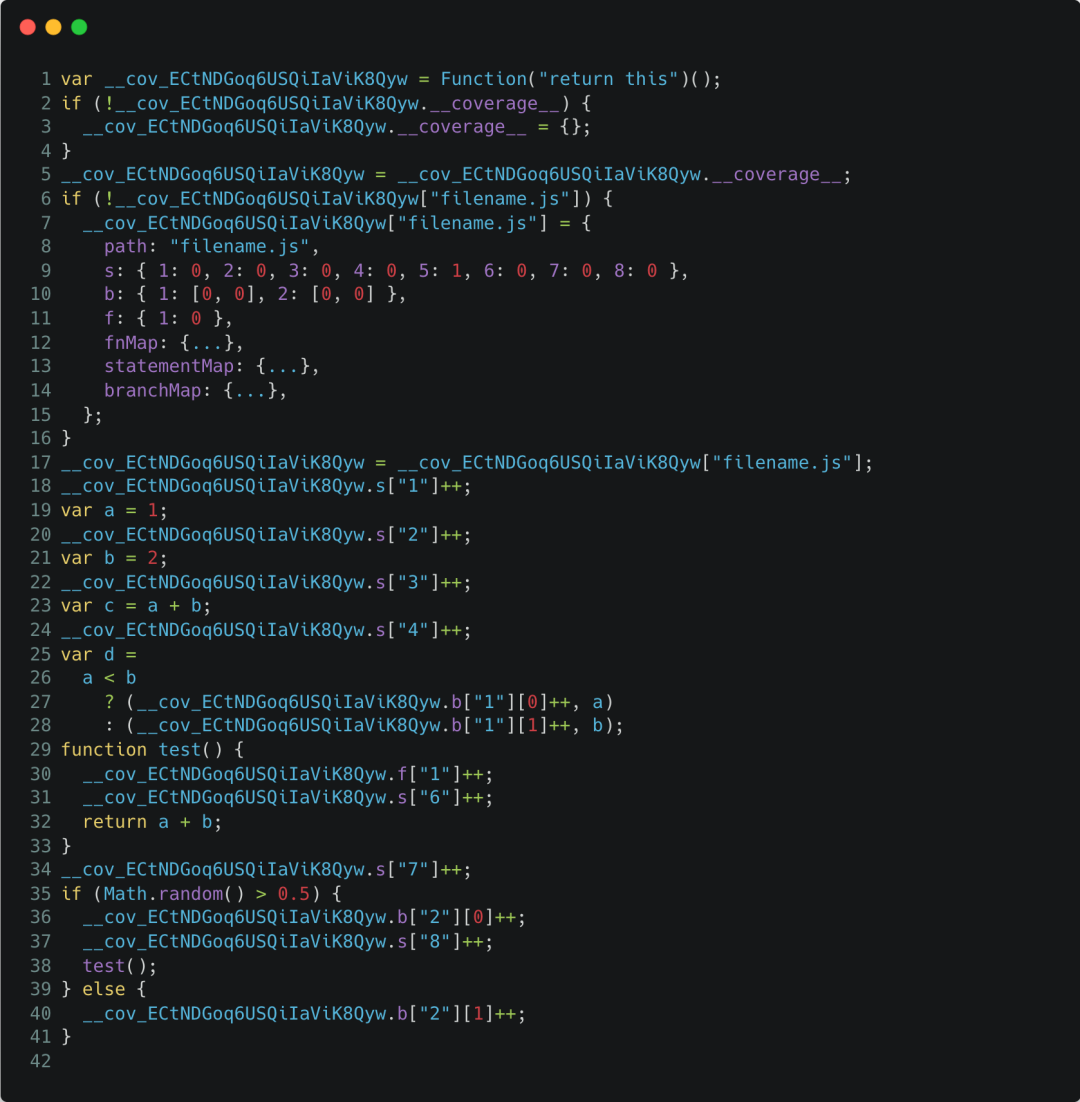Click the collapsed fnMap: {...} entry
The width and height of the screenshot is (1080, 1102).
click(174, 343)
